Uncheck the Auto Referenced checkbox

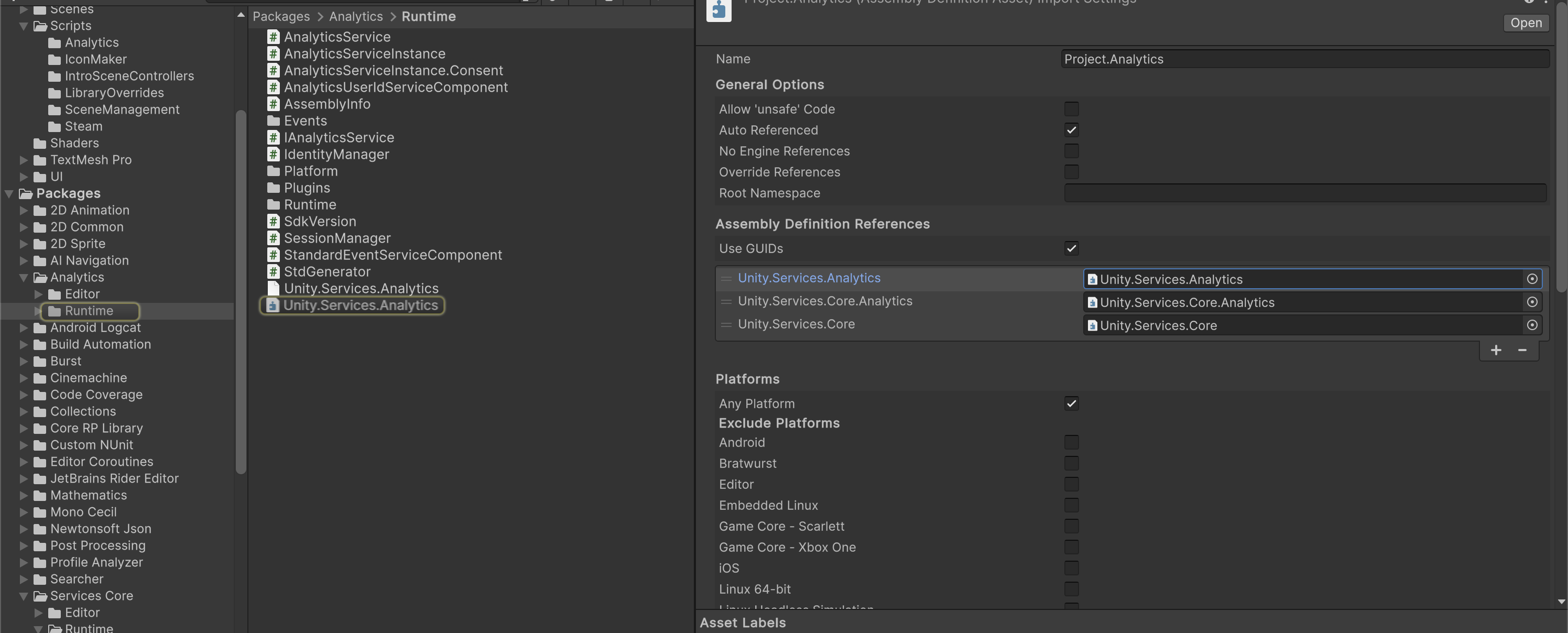[x=1071, y=129]
